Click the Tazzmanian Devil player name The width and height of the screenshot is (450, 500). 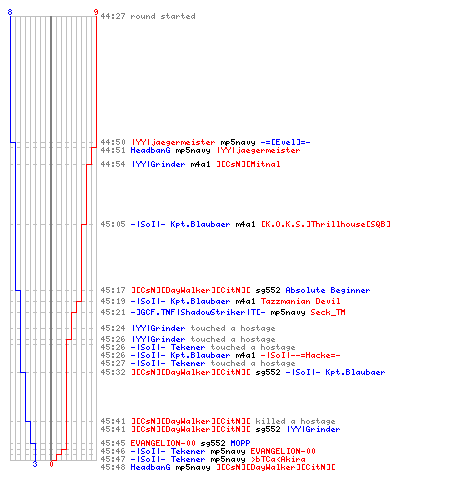tap(301, 301)
